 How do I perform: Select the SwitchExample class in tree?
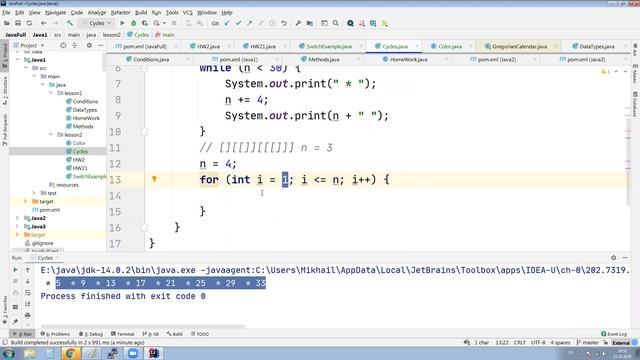87,176
